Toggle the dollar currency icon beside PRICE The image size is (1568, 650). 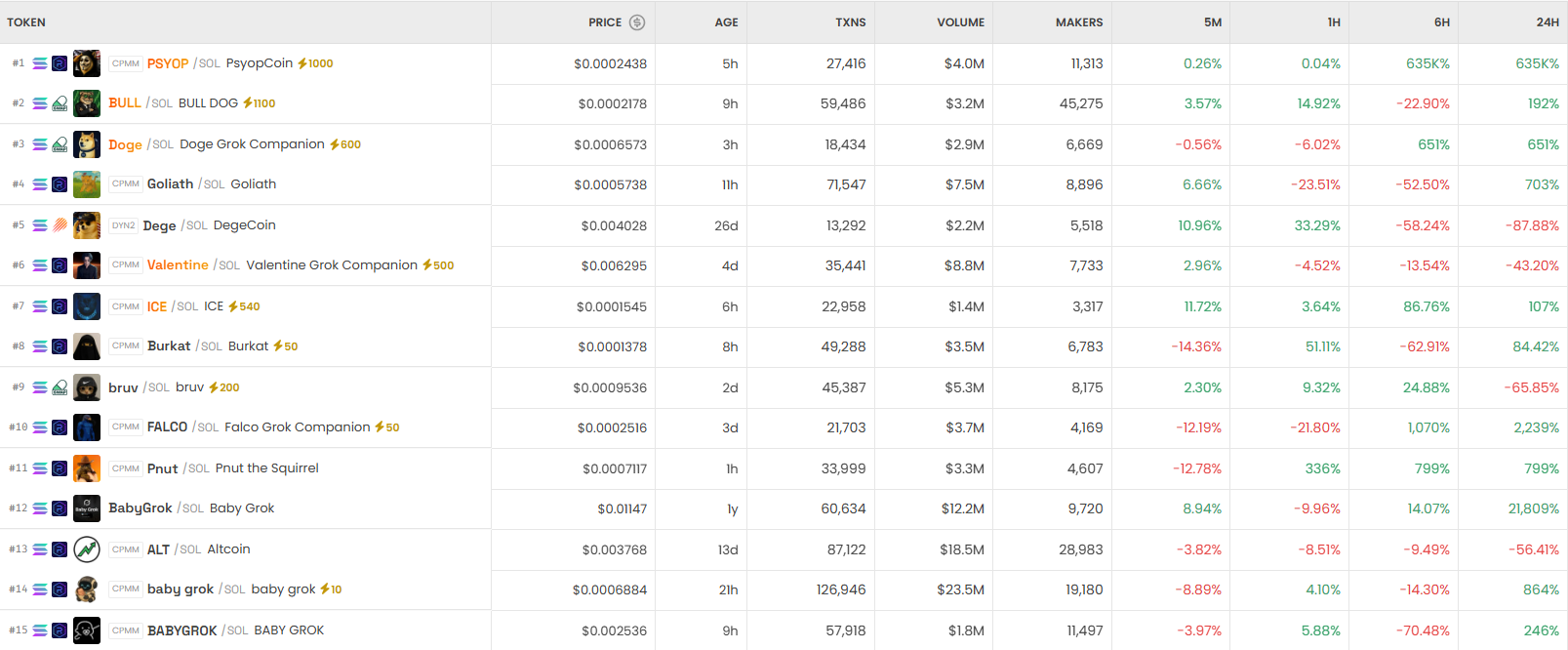pos(637,22)
